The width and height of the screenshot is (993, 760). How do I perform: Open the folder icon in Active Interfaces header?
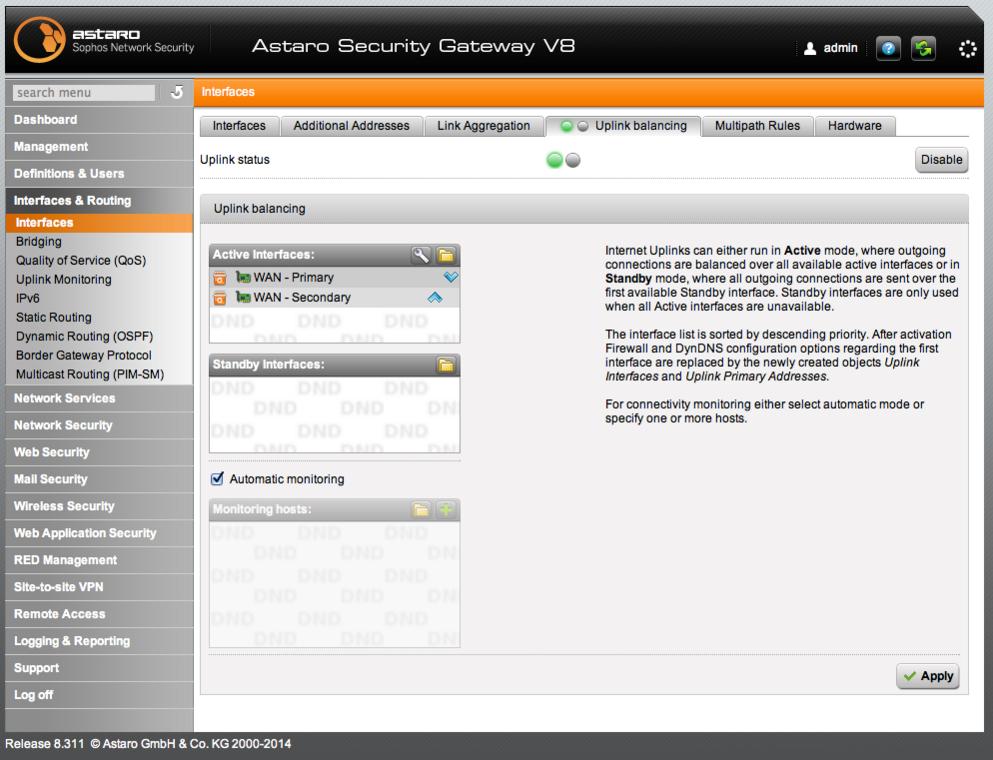[446, 255]
